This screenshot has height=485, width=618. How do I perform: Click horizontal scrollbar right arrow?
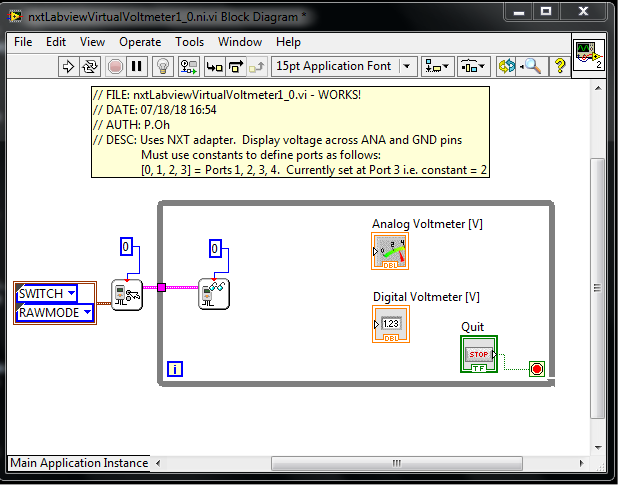[581, 463]
